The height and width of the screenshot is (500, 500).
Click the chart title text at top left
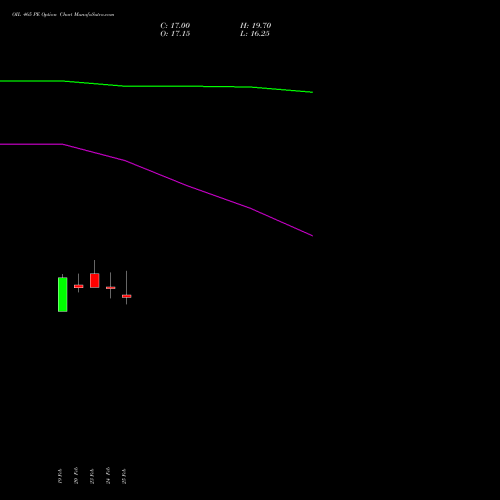coord(63,15)
